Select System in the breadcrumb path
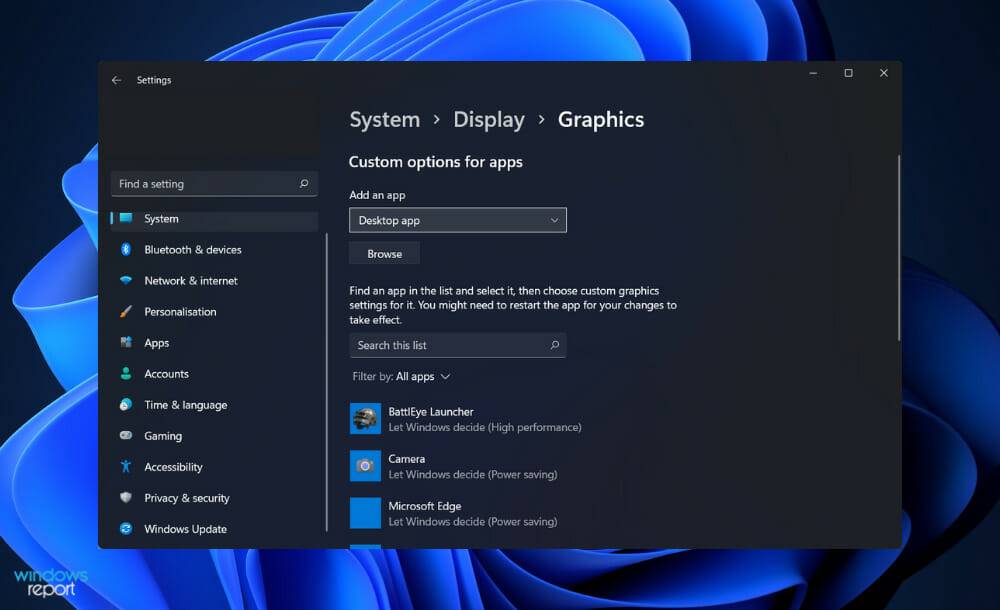The image size is (1000, 610). pos(384,119)
